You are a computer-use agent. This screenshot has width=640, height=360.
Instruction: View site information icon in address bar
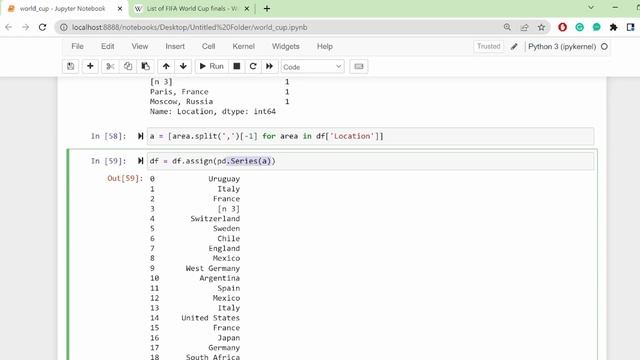point(64,27)
